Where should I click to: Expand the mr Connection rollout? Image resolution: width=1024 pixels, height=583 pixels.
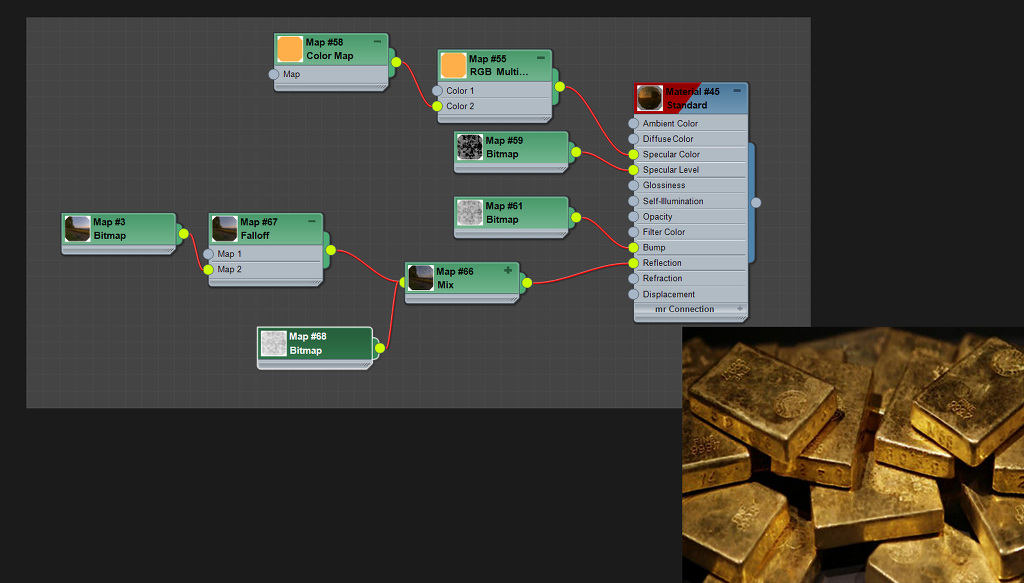[x=740, y=309]
